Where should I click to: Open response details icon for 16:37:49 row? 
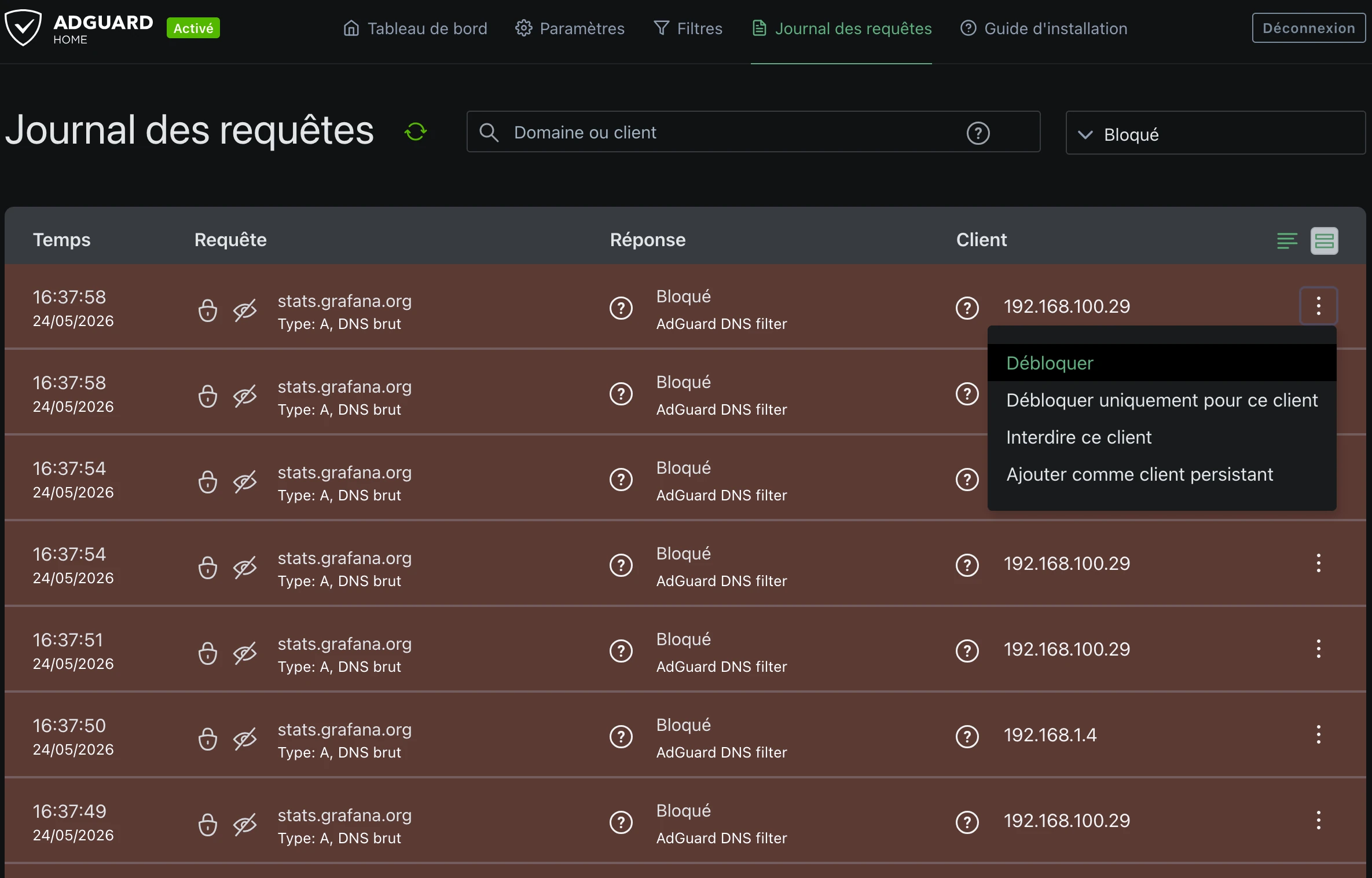pyautogui.click(x=621, y=822)
